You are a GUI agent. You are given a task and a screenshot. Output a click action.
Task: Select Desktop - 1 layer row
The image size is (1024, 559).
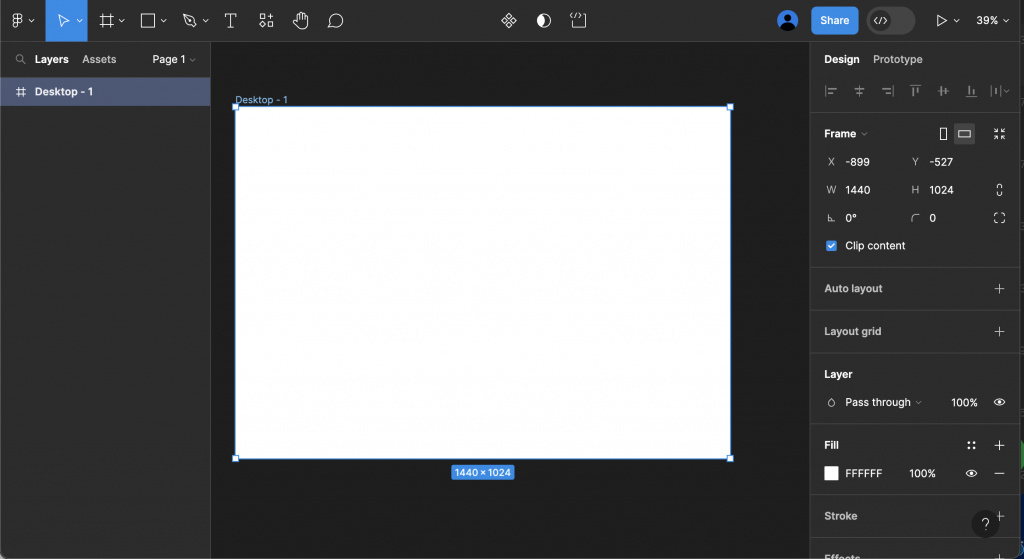[105, 92]
